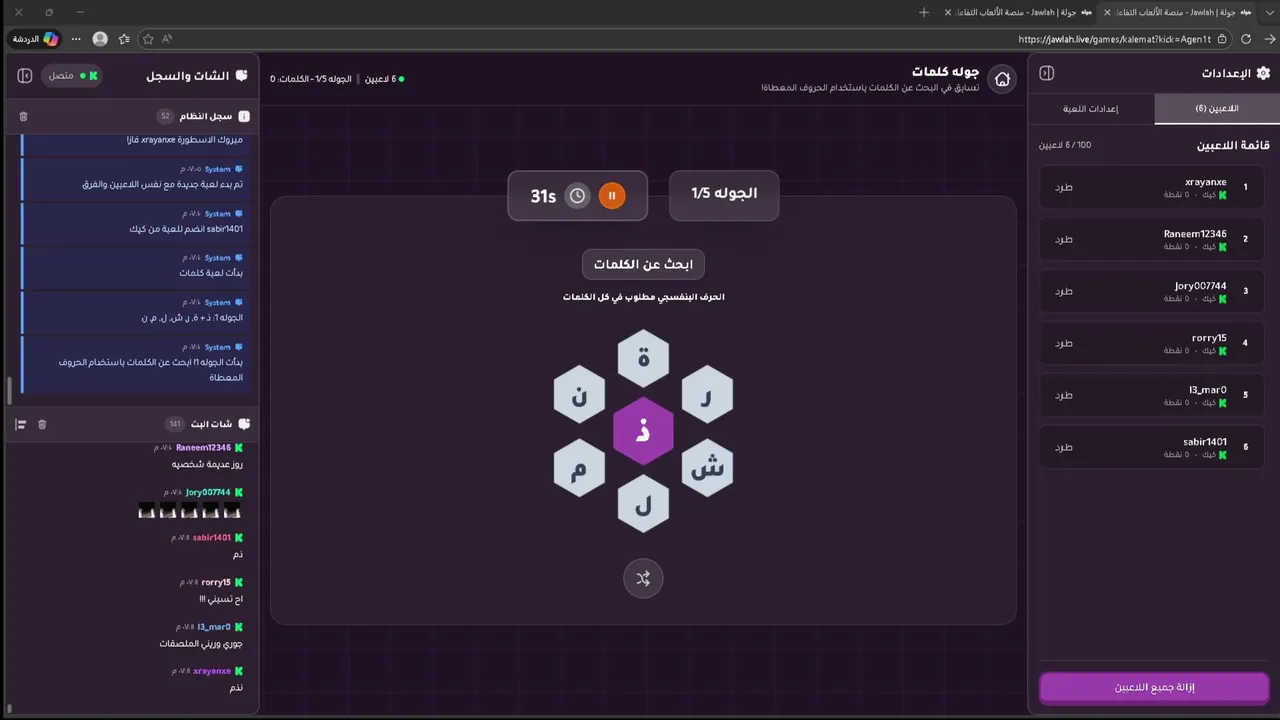
Task: Click the bubble icon beside شات البث
Action: (244, 424)
